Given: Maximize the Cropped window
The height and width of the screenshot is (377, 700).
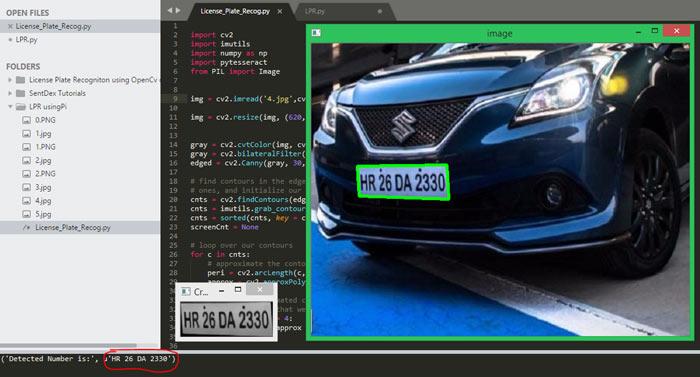Looking at the screenshot, I should click(238, 289).
